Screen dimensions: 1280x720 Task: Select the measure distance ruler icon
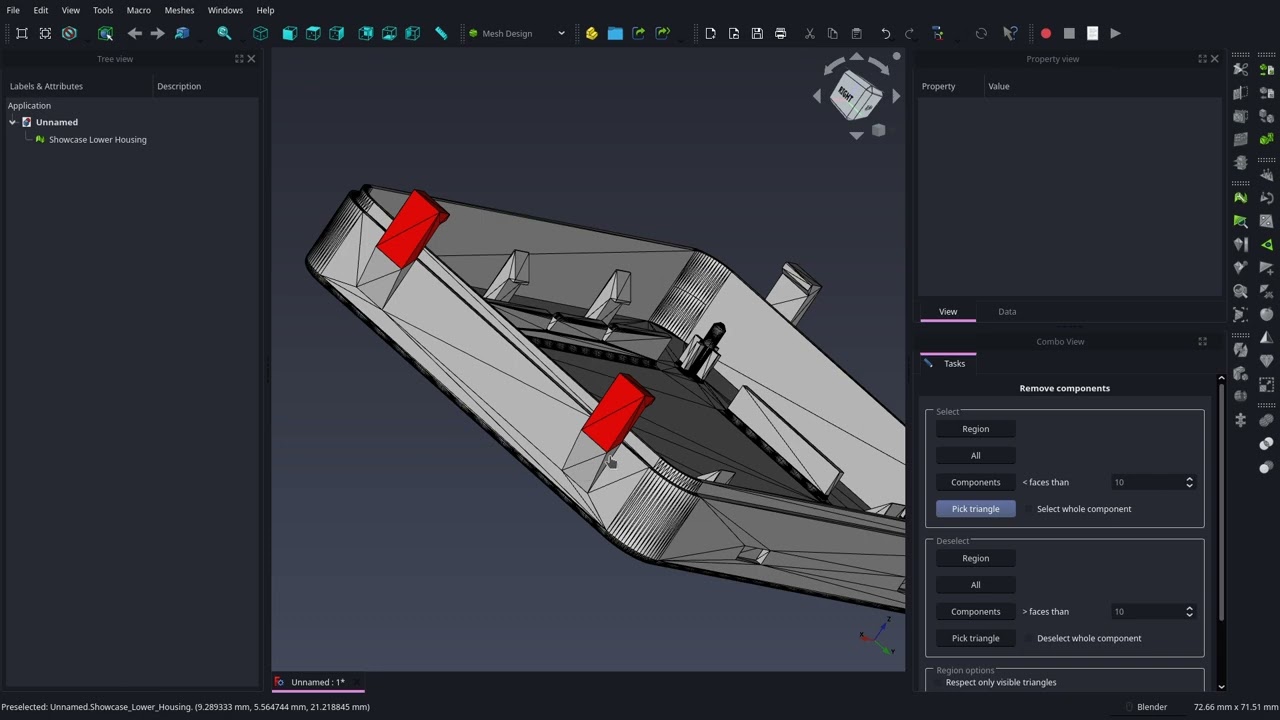pyautogui.click(x=441, y=33)
